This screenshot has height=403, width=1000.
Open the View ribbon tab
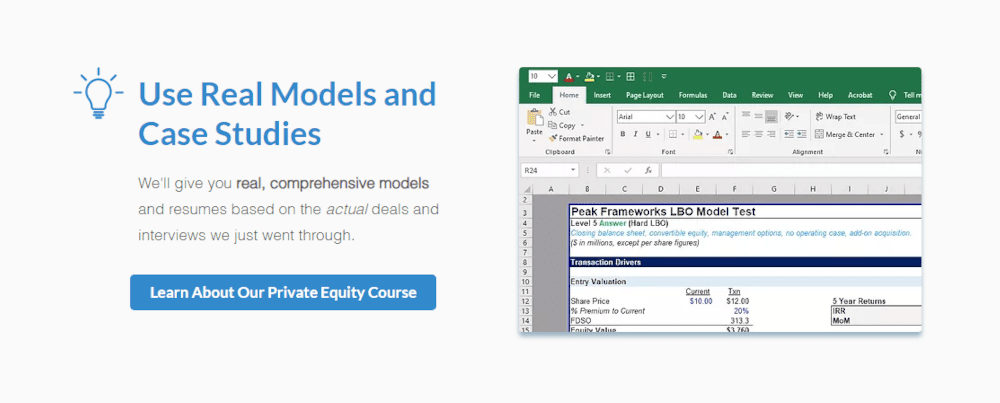click(x=795, y=95)
